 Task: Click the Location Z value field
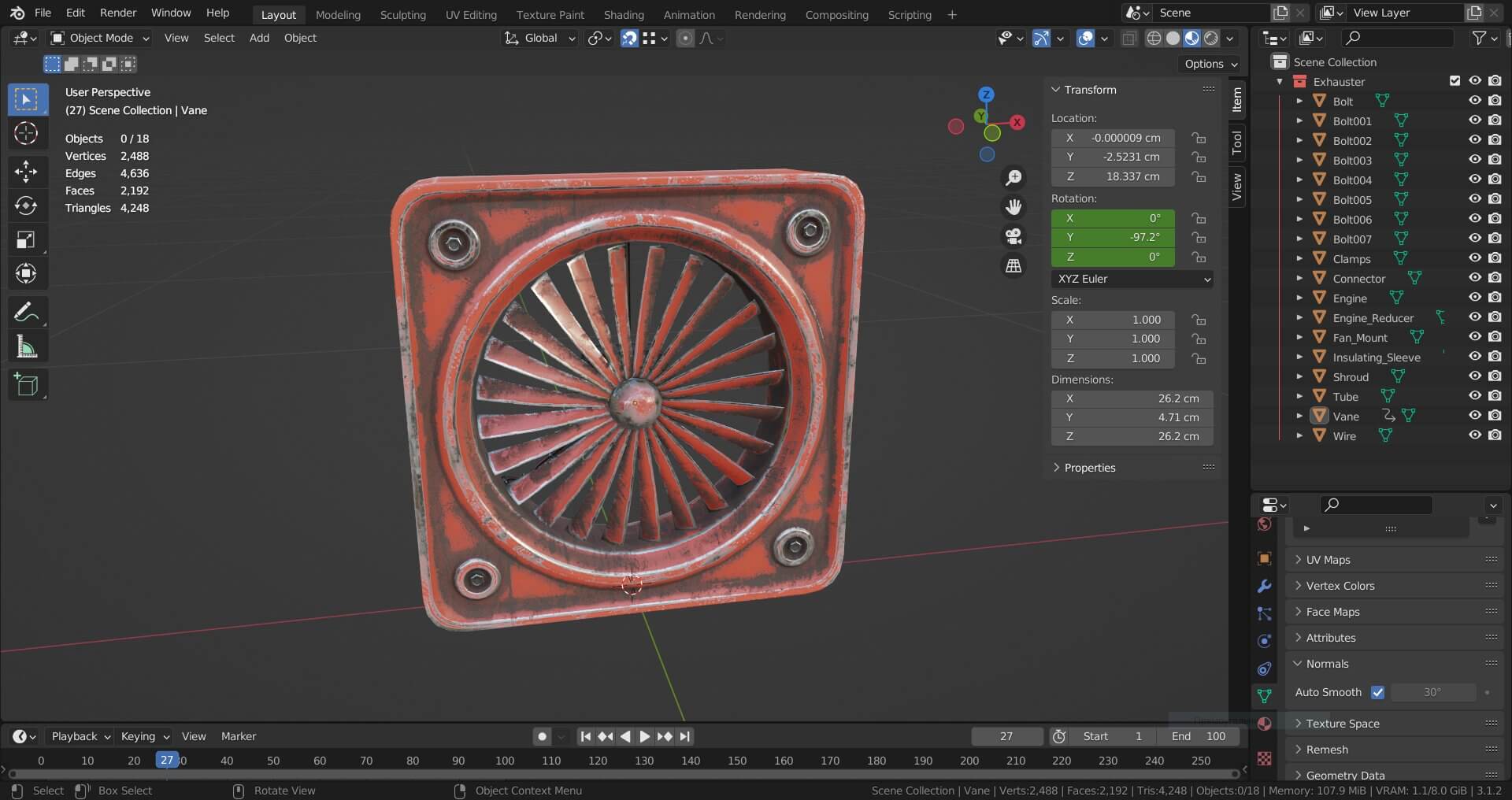(x=1113, y=176)
